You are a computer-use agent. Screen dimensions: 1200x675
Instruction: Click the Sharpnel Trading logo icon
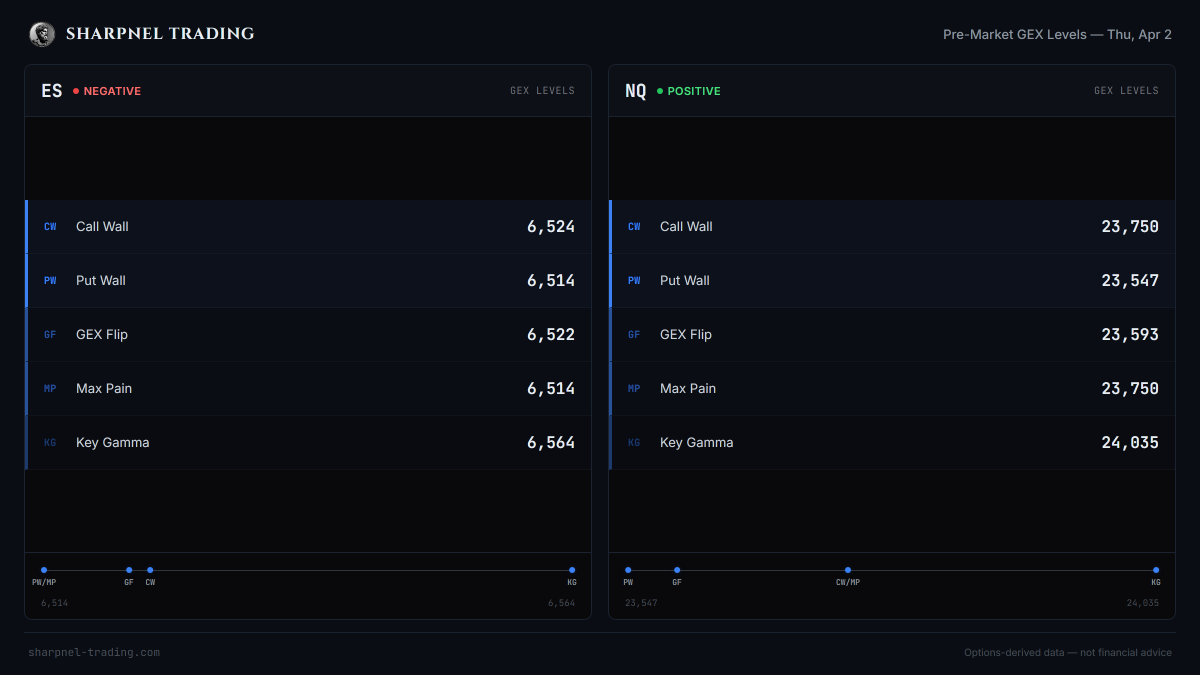[x=42, y=34]
